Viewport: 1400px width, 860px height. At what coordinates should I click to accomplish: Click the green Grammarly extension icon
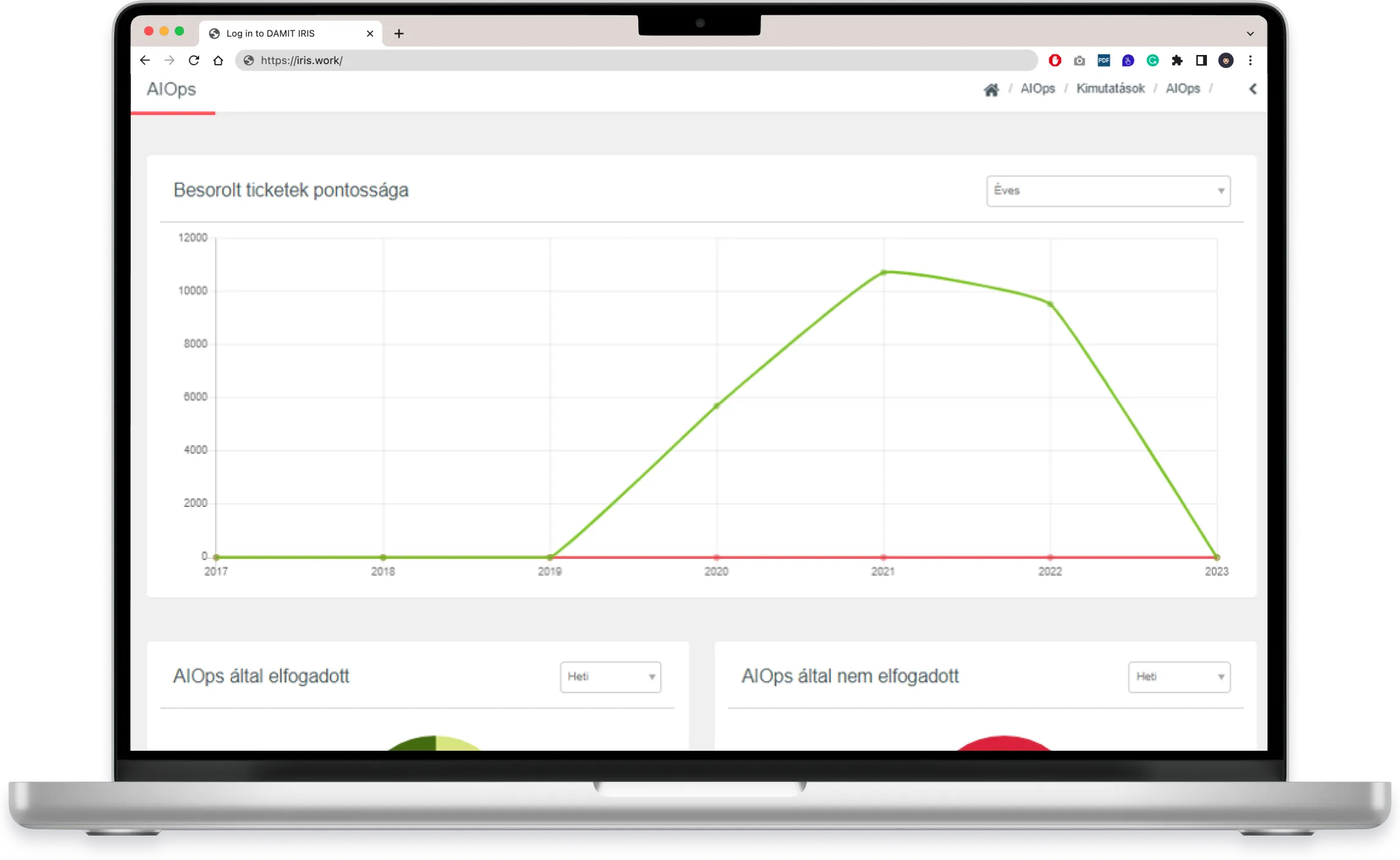click(1152, 60)
